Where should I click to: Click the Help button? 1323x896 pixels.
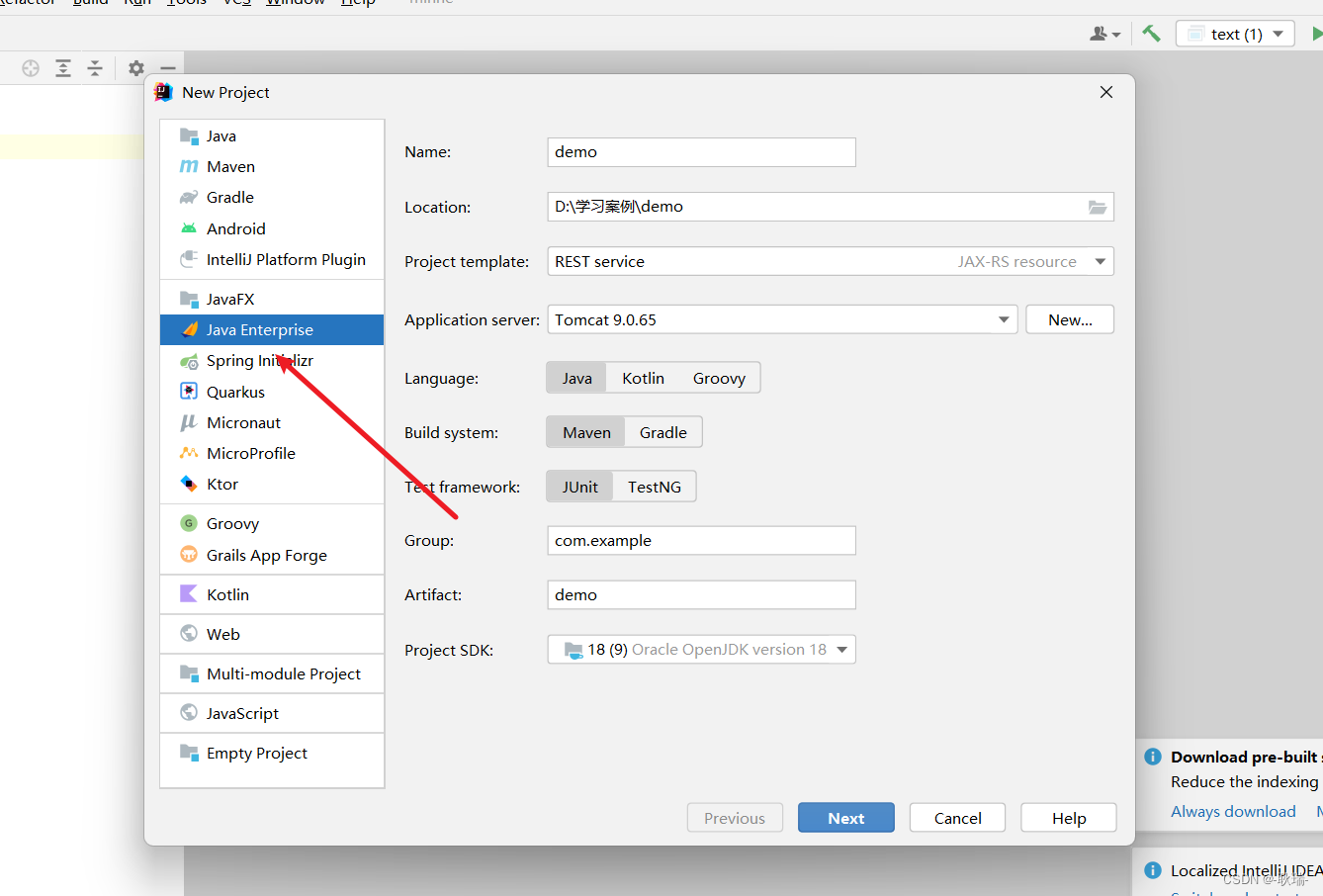pyautogui.click(x=1069, y=818)
